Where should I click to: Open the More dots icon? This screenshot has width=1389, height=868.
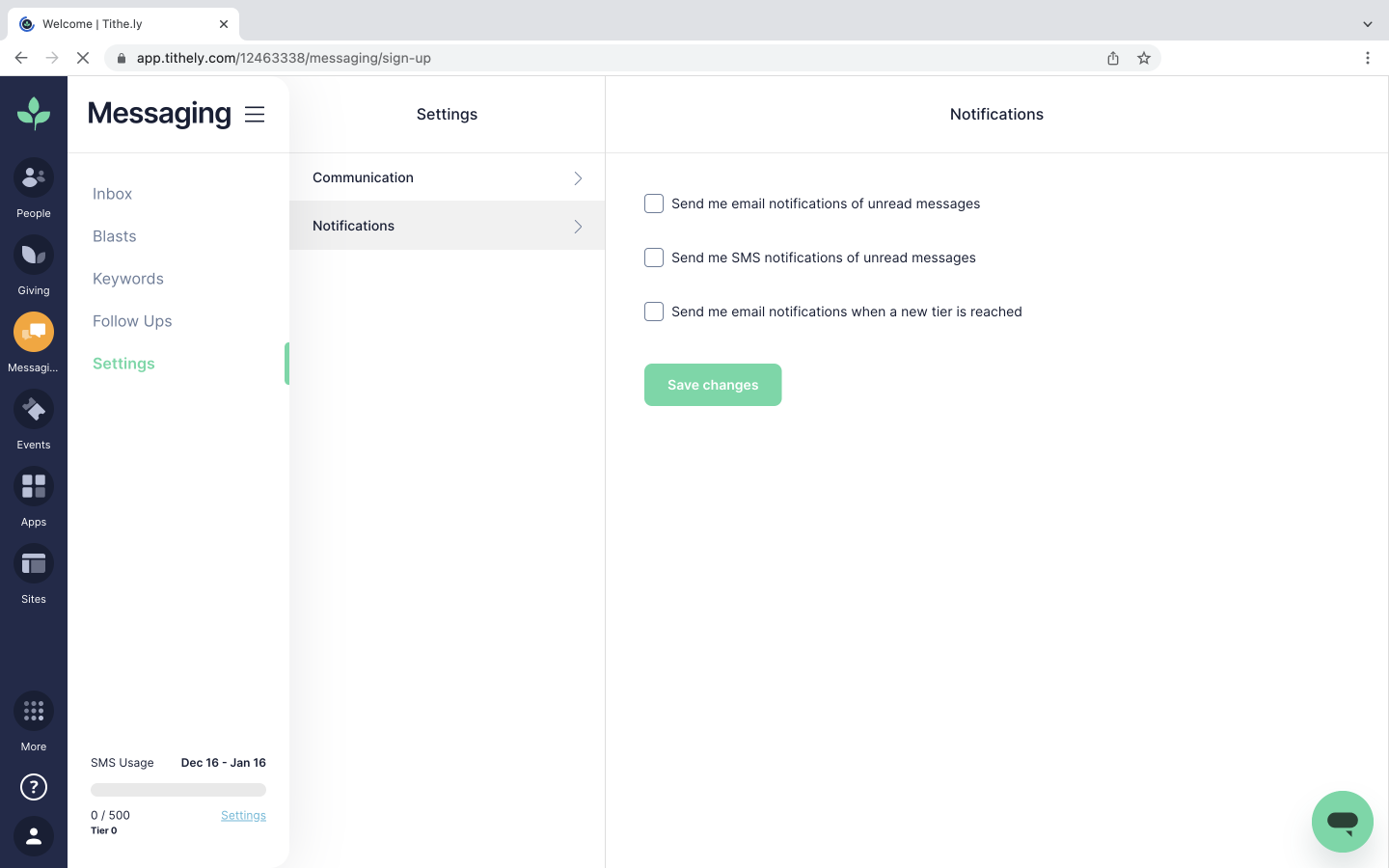[x=34, y=711]
